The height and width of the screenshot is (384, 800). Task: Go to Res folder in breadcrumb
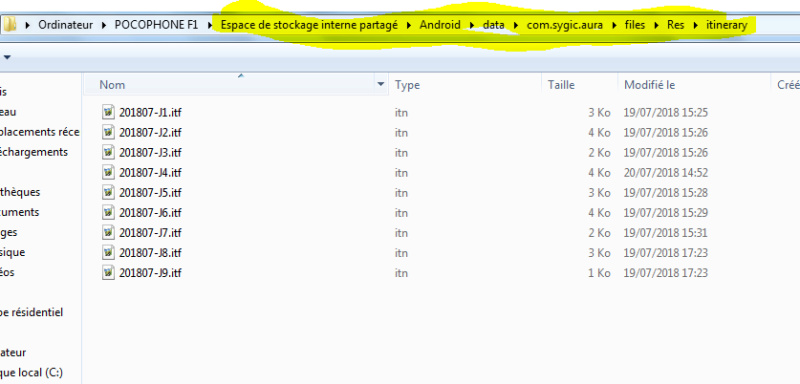676,25
